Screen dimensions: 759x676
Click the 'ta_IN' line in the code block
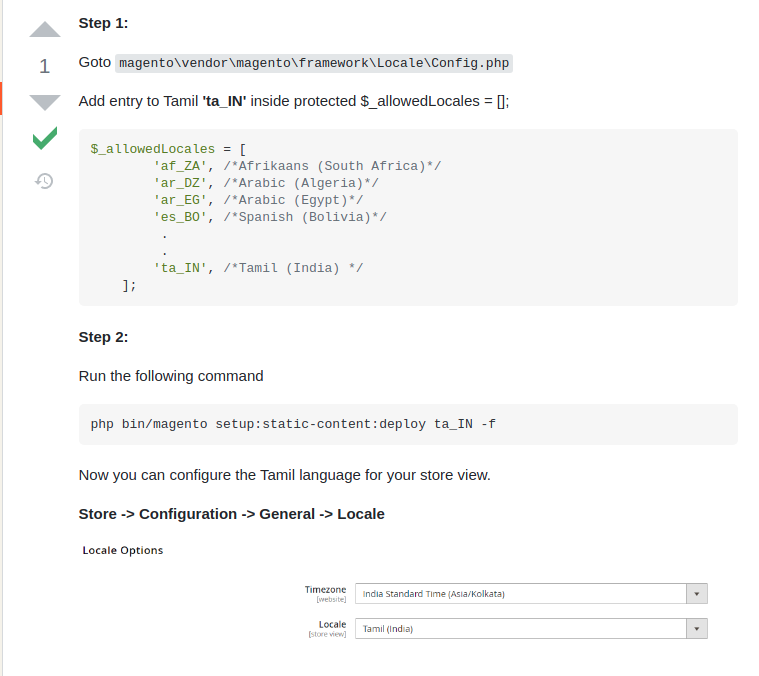[x=257, y=268]
